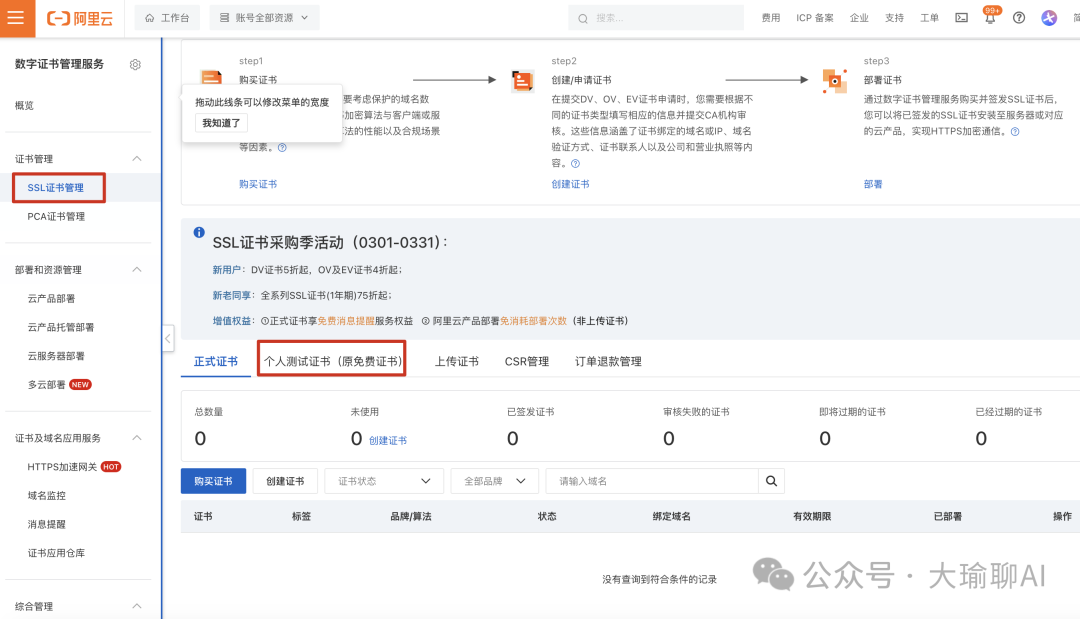The image size is (1080, 619).
Task: Focus the 请输入域名 input field
Action: tap(652, 481)
